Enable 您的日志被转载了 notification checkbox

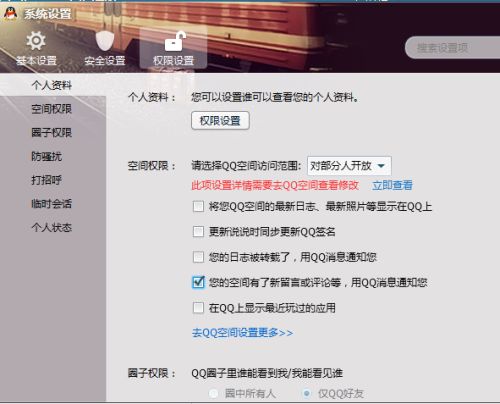(x=198, y=257)
